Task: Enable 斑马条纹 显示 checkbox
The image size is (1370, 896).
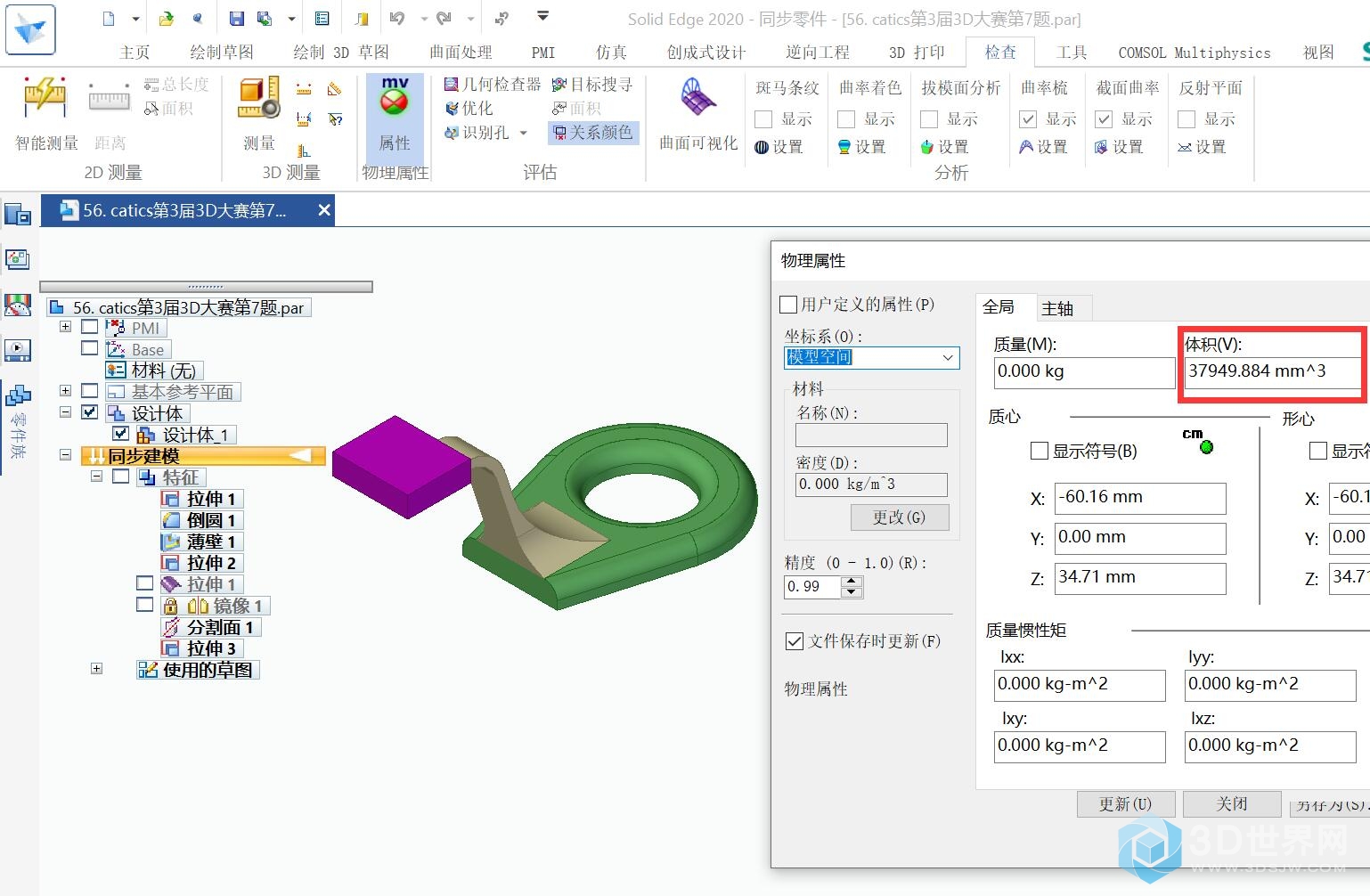Action: (763, 119)
